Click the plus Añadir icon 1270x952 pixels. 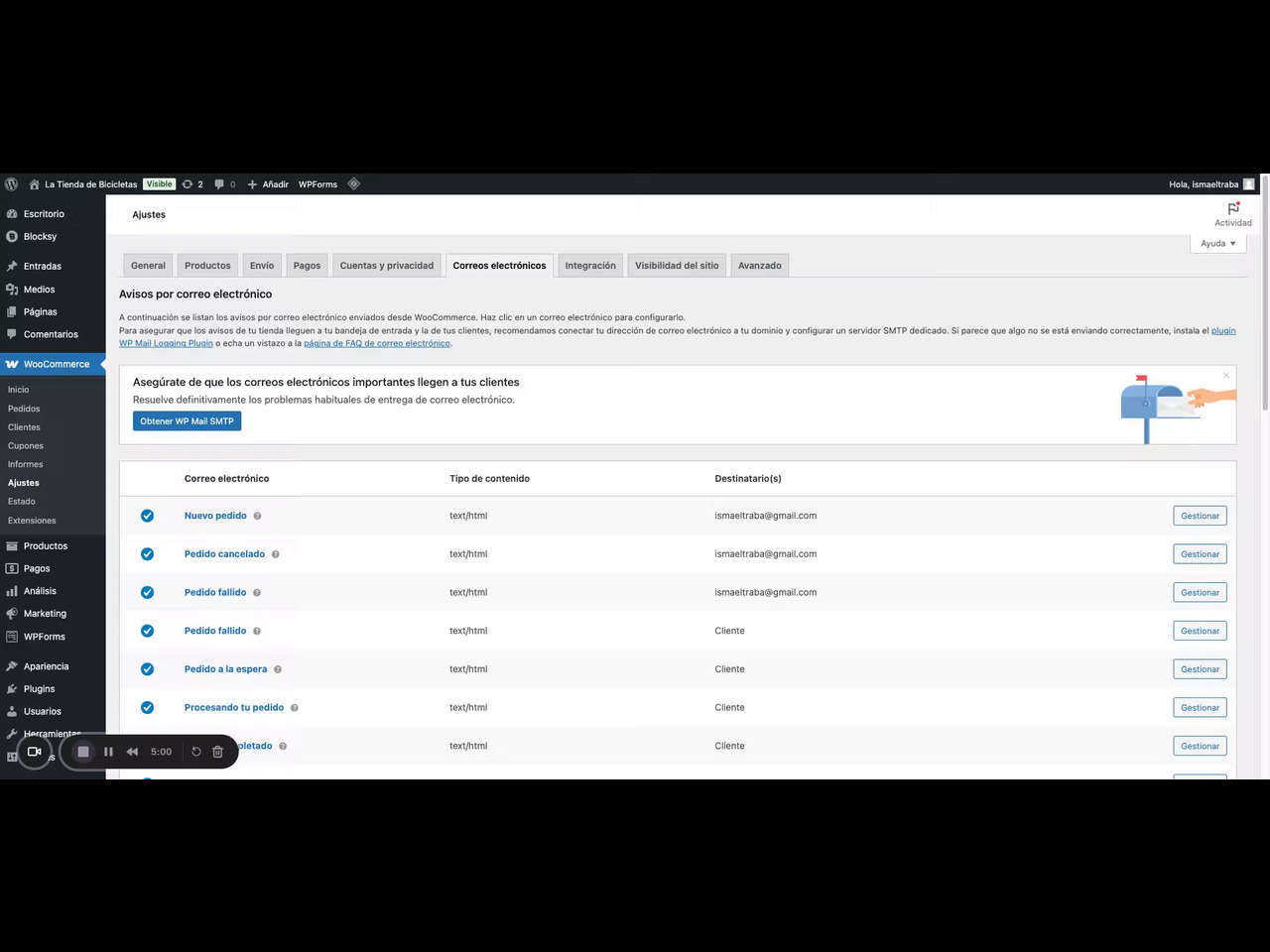click(252, 184)
